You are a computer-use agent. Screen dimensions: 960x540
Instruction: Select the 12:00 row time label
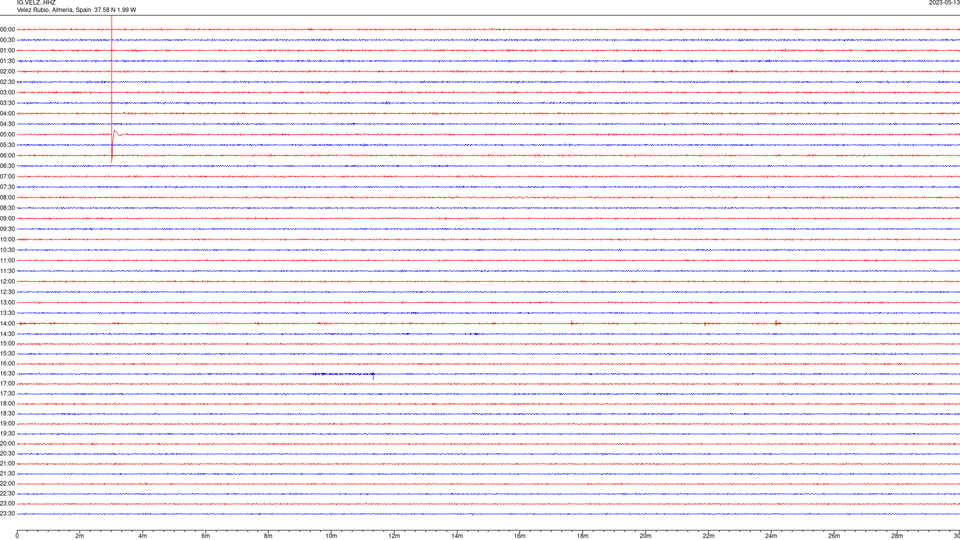click(7, 282)
